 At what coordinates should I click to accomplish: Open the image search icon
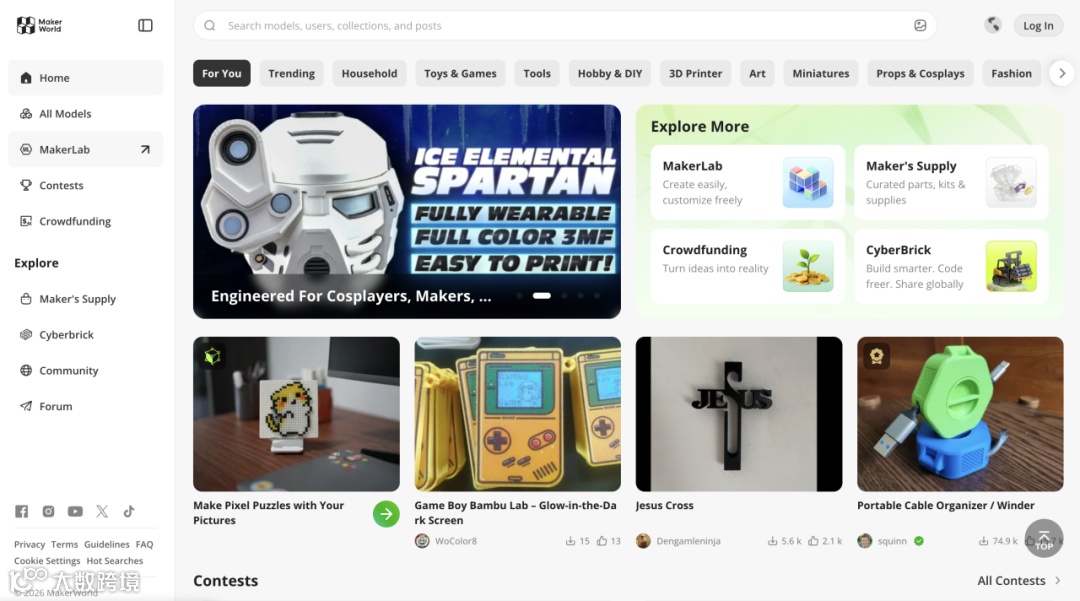(x=920, y=25)
